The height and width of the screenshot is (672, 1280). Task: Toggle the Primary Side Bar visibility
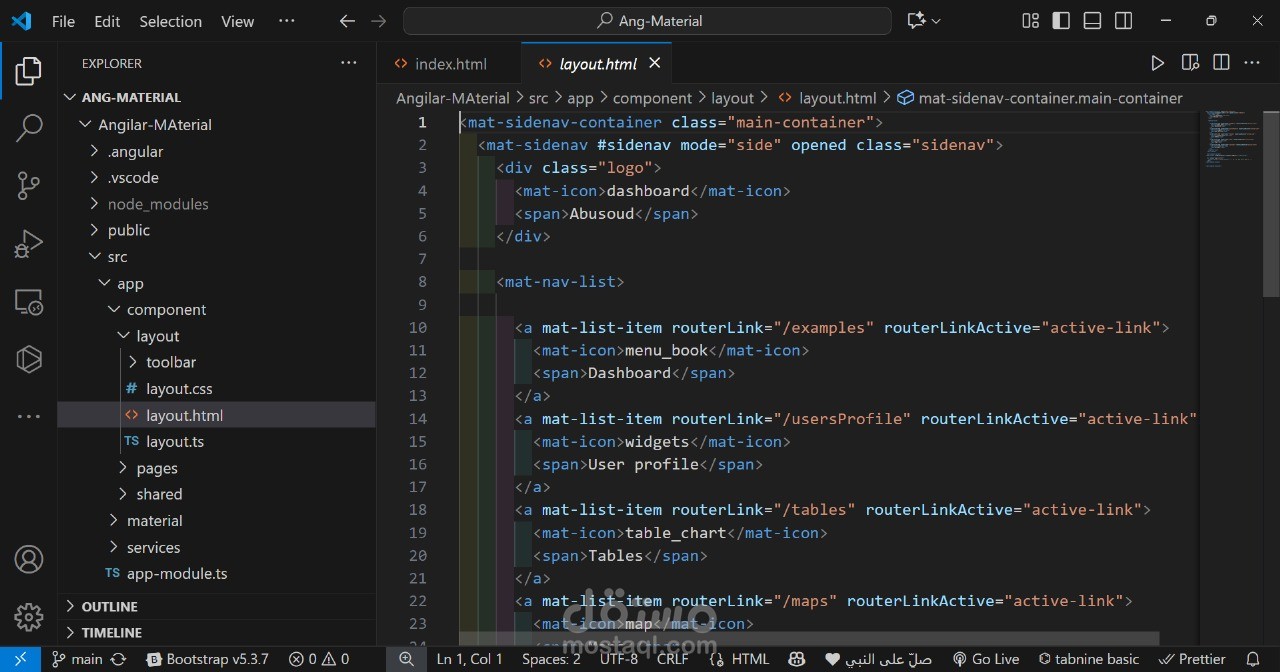click(x=1061, y=21)
